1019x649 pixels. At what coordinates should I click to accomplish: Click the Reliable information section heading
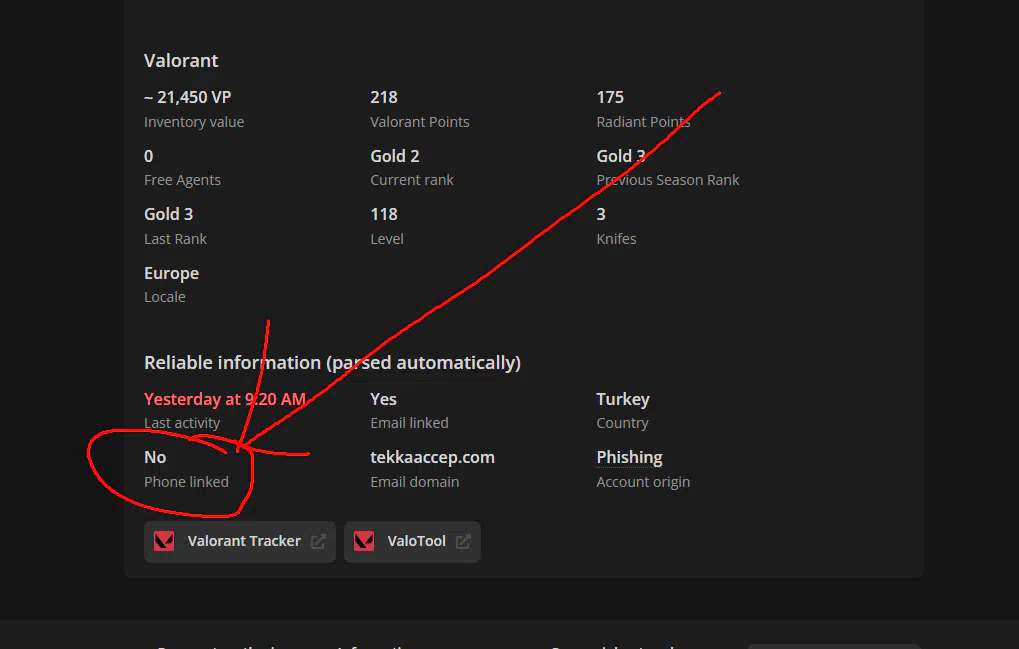[x=332, y=362]
